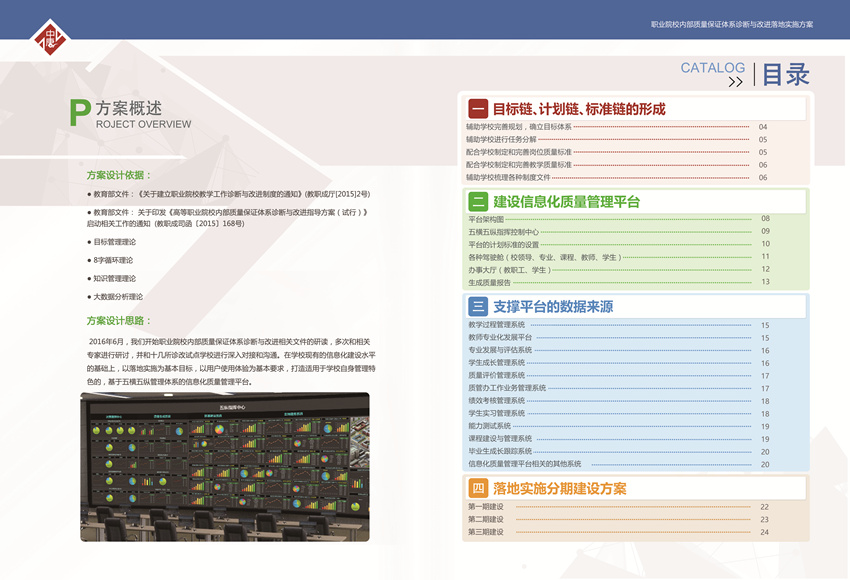
Task: Click the orange 四 section number icon
Action: click(x=478, y=488)
